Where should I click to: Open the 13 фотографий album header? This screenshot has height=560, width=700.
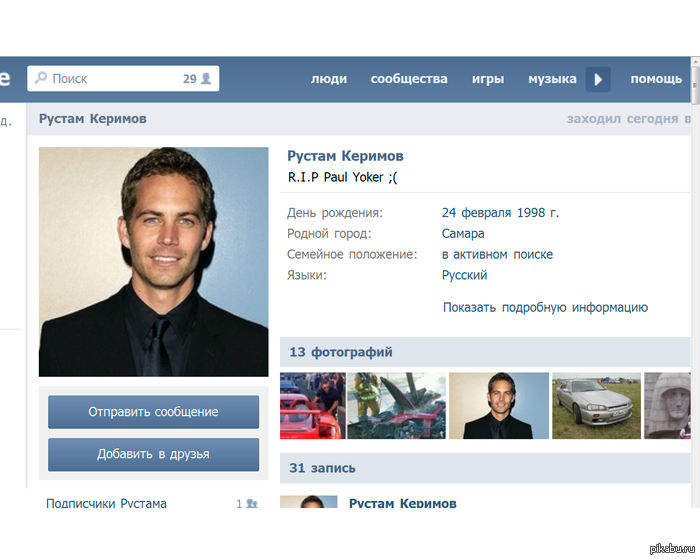click(x=341, y=352)
